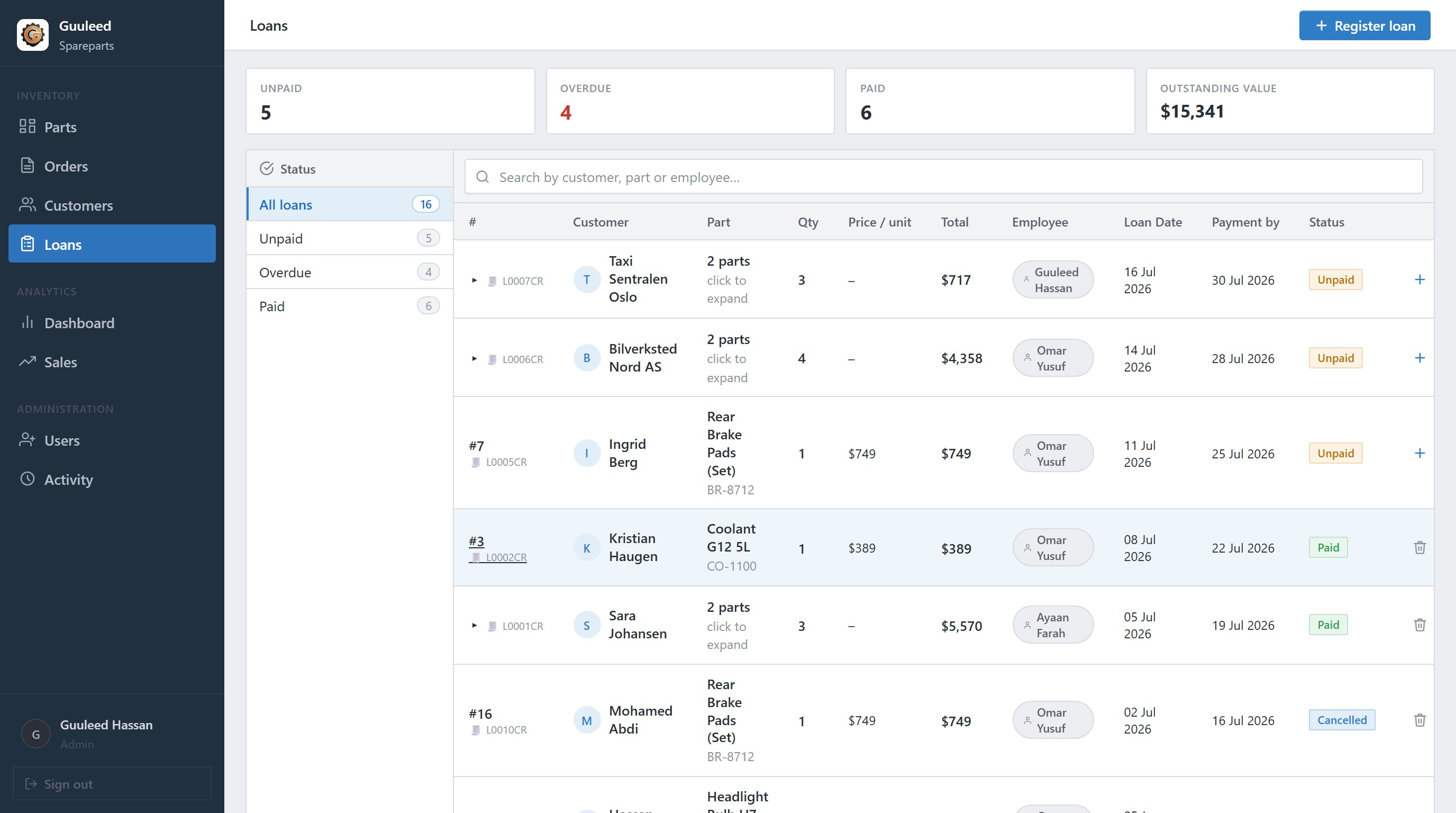Filter loans by Unpaid status
Screen dimensions: 1456x813
[x=350, y=238]
